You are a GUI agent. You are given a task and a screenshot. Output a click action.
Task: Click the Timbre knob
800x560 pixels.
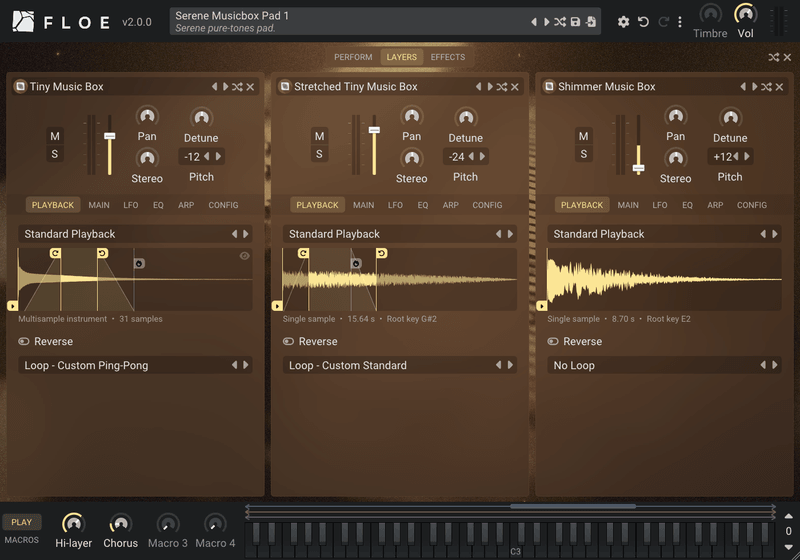click(710, 14)
